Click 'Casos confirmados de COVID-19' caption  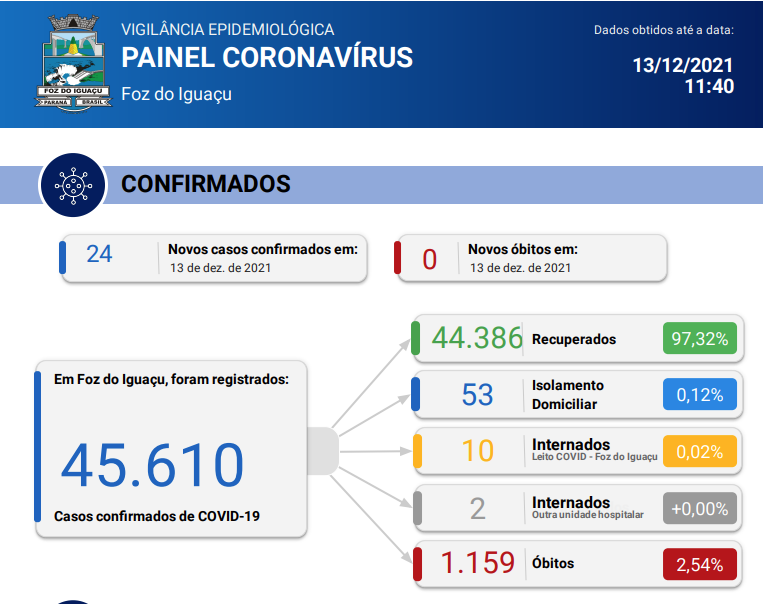point(157,516)
